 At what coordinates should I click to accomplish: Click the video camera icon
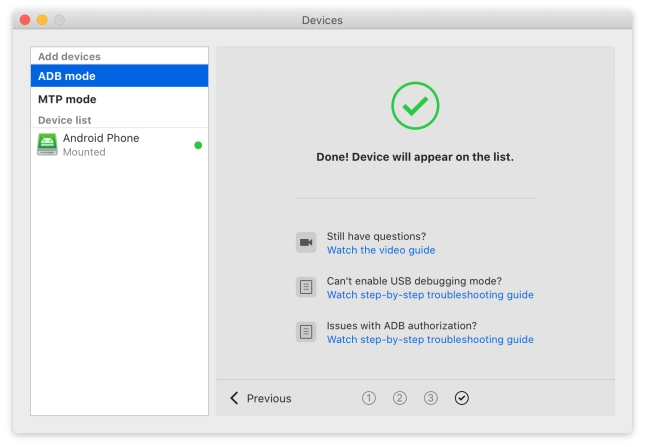(306, 243)
